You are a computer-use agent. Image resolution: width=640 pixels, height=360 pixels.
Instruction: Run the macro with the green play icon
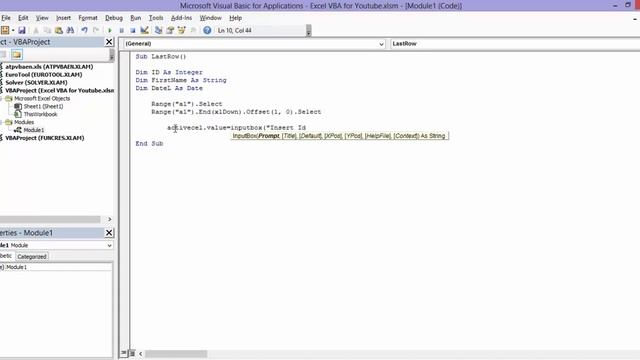click(x=109, y=30)
